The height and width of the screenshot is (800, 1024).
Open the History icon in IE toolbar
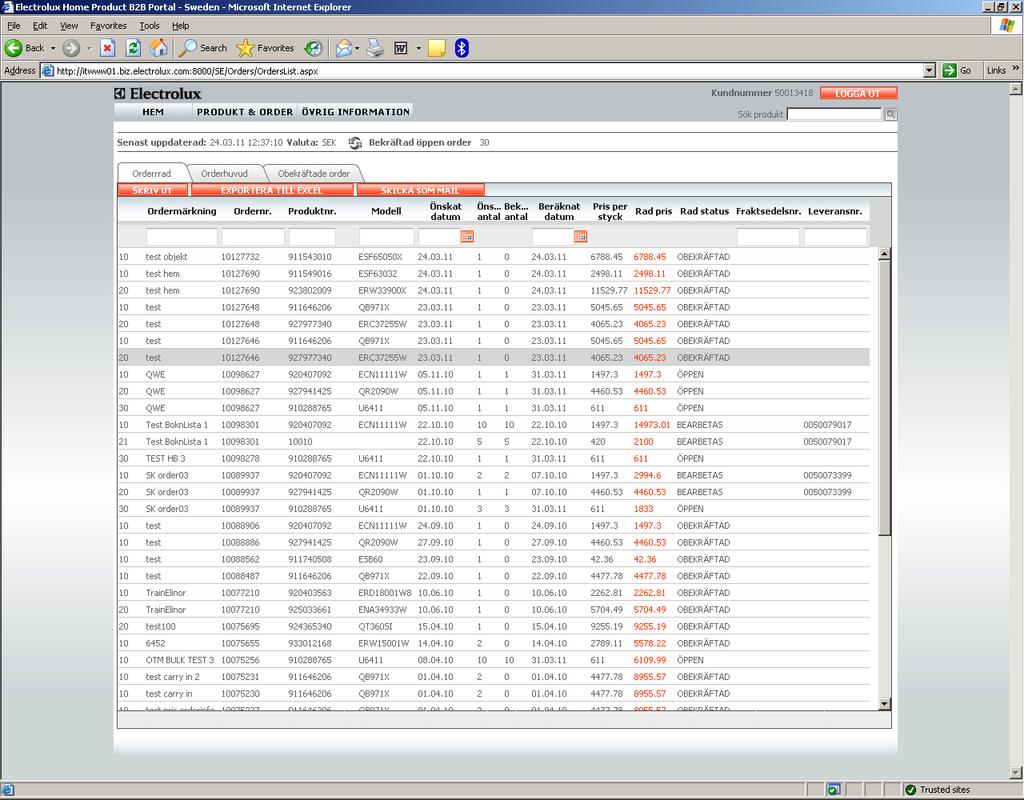tap(313, 48)
